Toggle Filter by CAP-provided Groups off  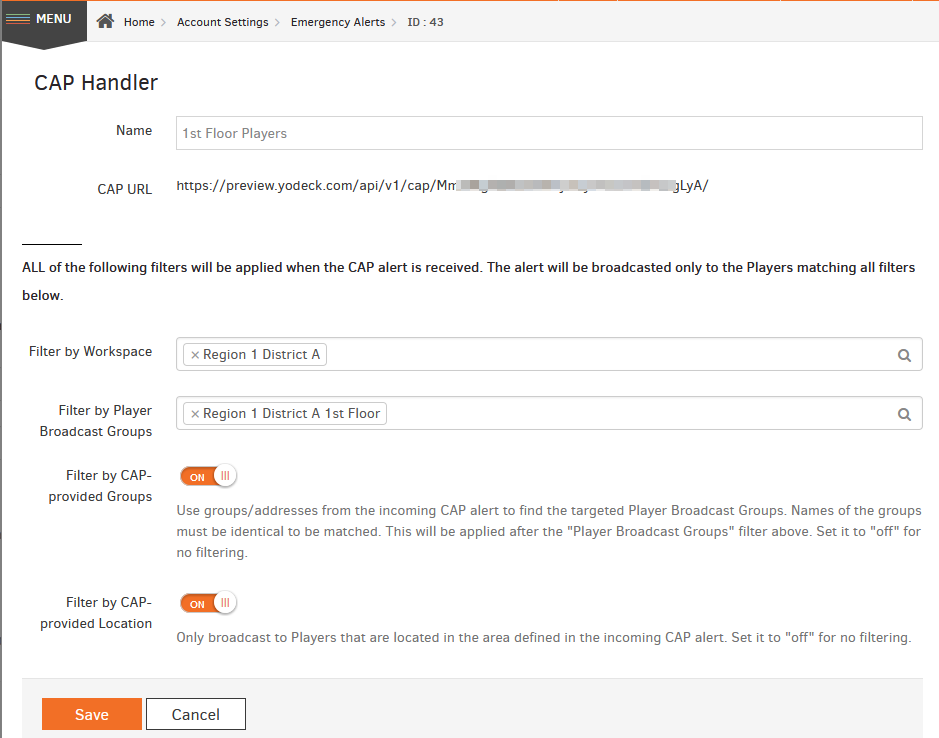208,477
